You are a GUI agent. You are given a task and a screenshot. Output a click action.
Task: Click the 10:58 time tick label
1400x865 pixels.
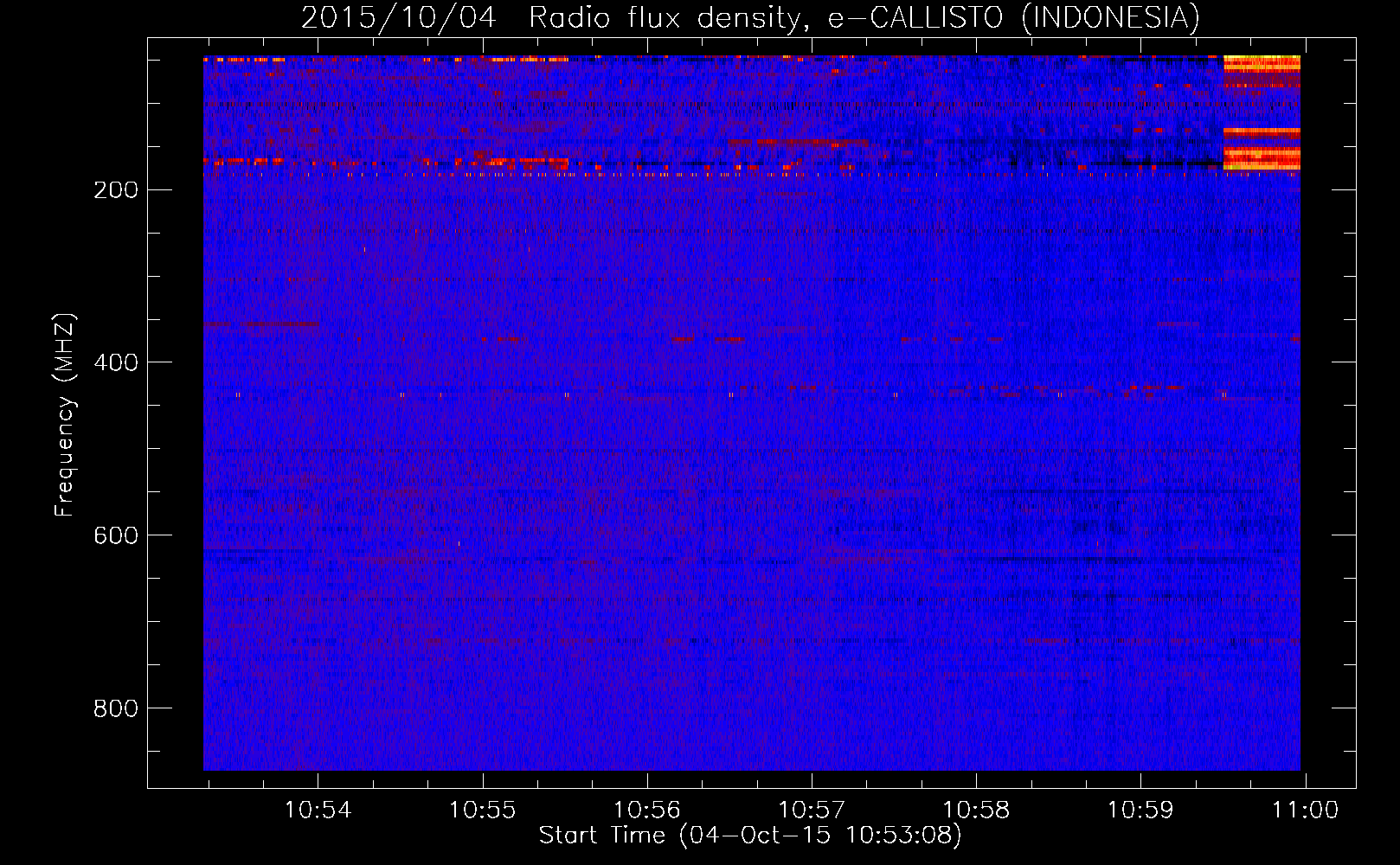click(x=976, y=810)
